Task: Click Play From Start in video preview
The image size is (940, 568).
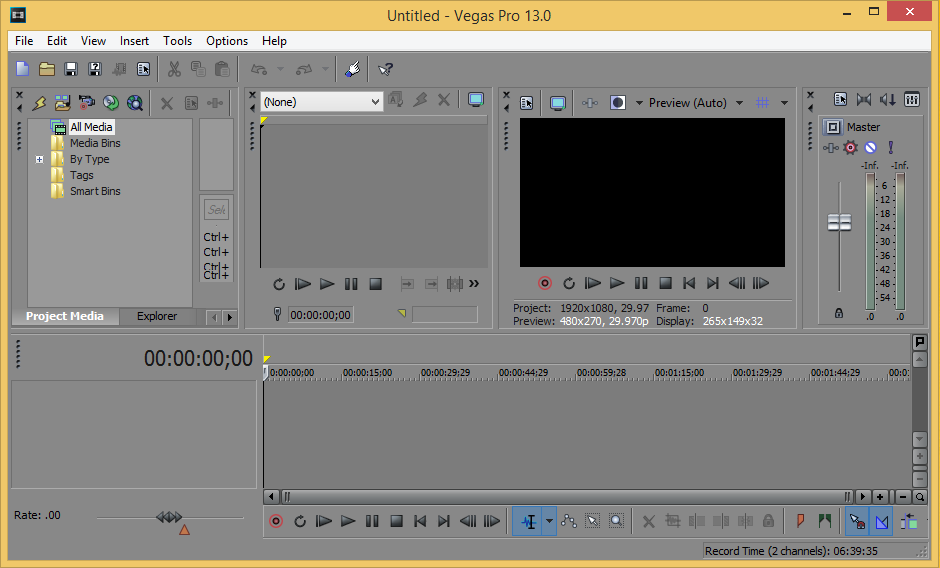Action: pos(592,283)
